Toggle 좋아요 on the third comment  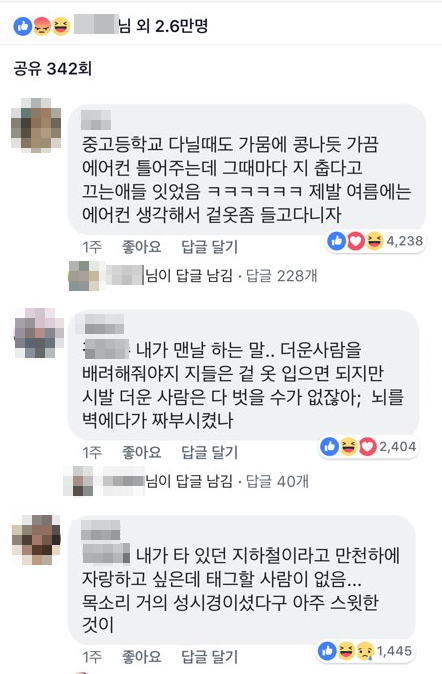[141, 657]
